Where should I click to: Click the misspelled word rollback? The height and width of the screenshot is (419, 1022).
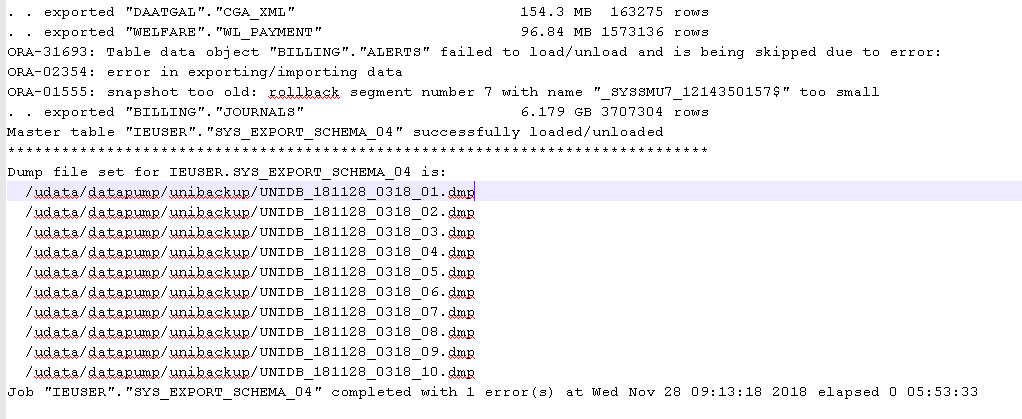[313, 92]
